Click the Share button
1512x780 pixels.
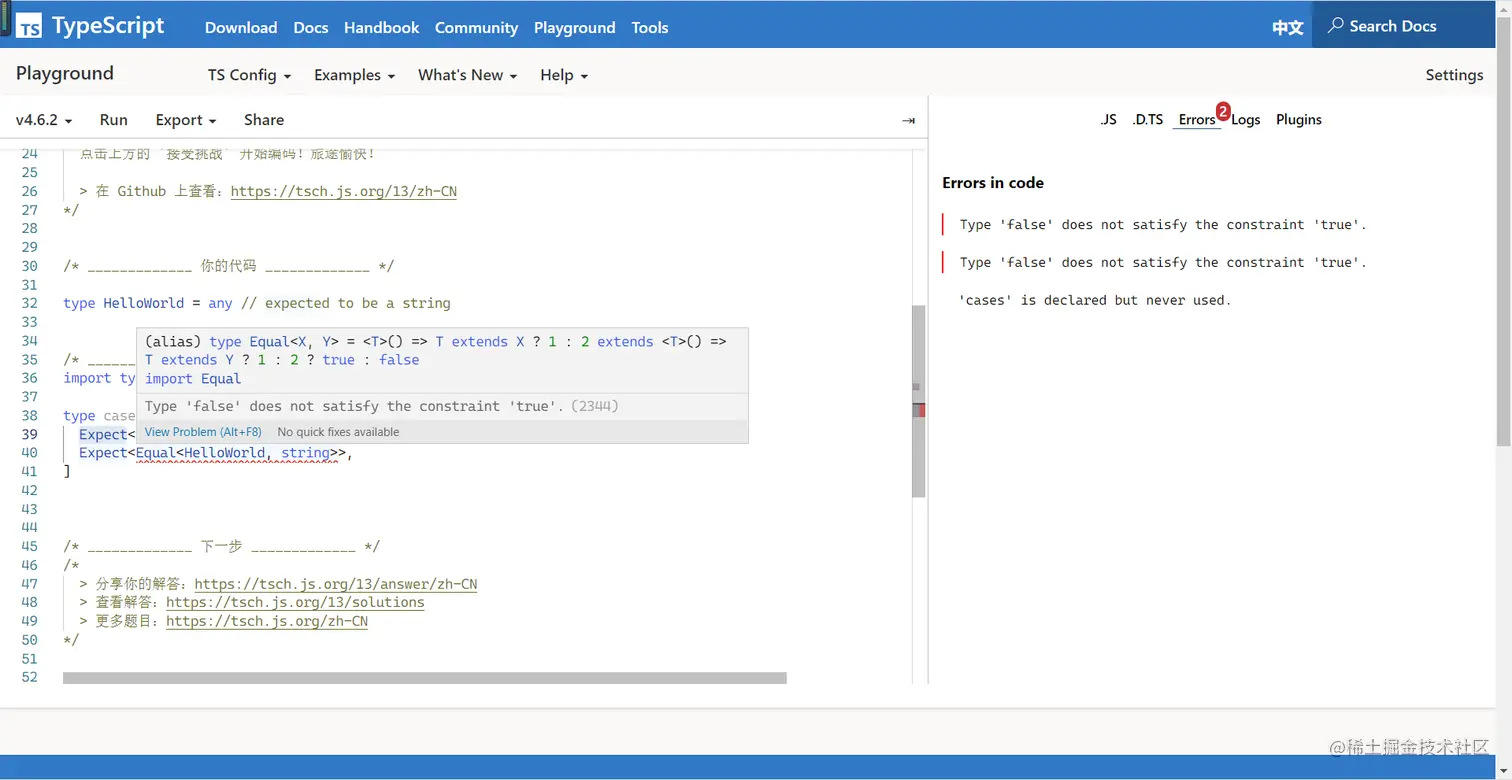[x=264, y=120]
